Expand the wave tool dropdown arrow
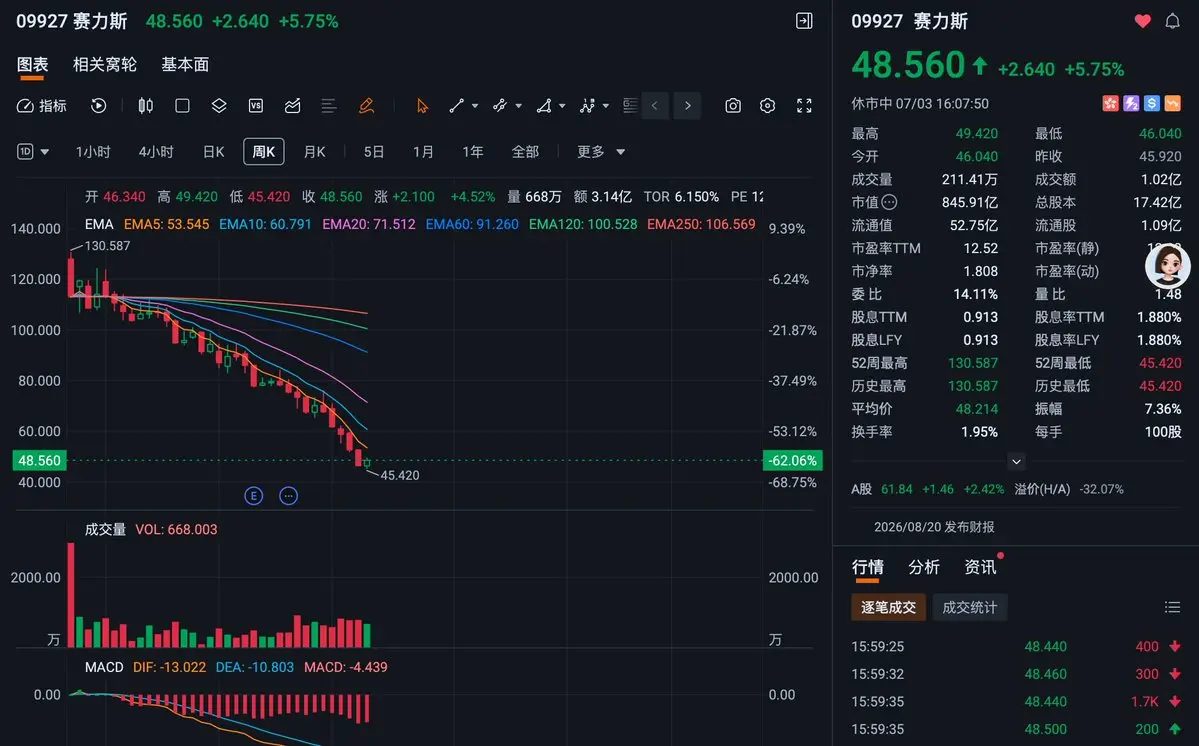1199x746 pixels. point(606,106)
